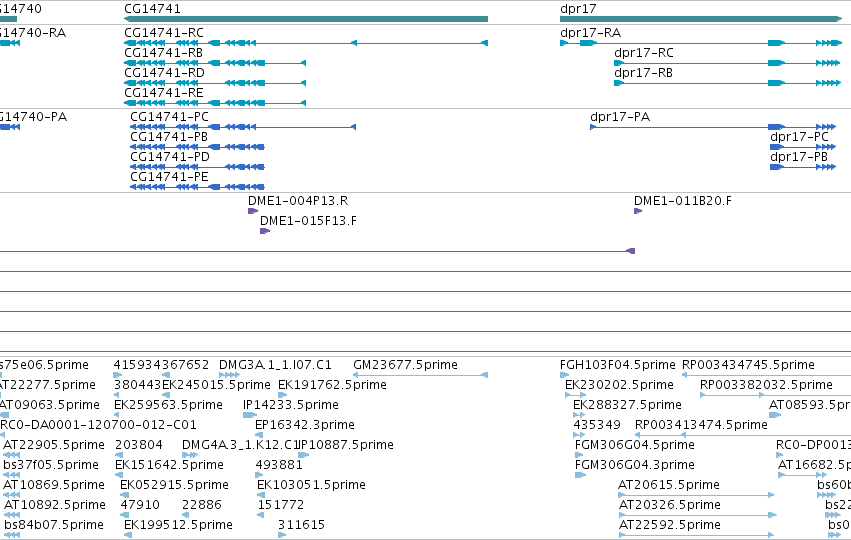Click the EK052915.5prime EST label
The width and height of the screenshot is (851, 540).
coord(174,485)
